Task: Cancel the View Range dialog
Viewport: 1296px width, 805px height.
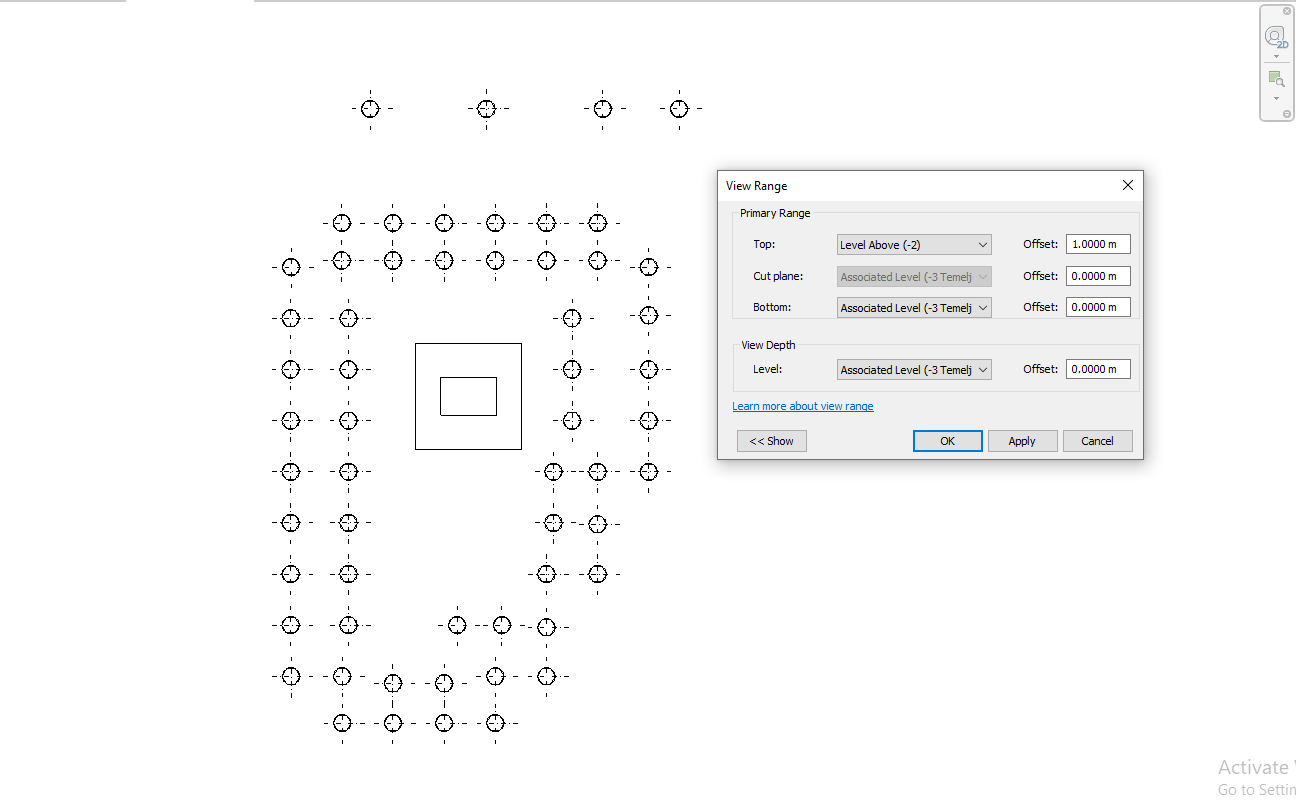Action: (1097, 440)
